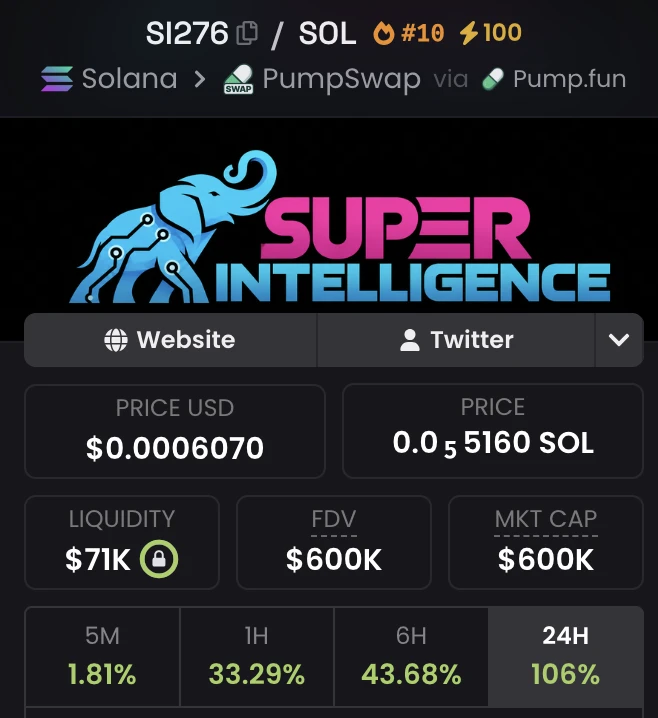Click the PumpSwap DEX logo icon
This screenshot has width=658, height=718.
[x=238, y=79]
